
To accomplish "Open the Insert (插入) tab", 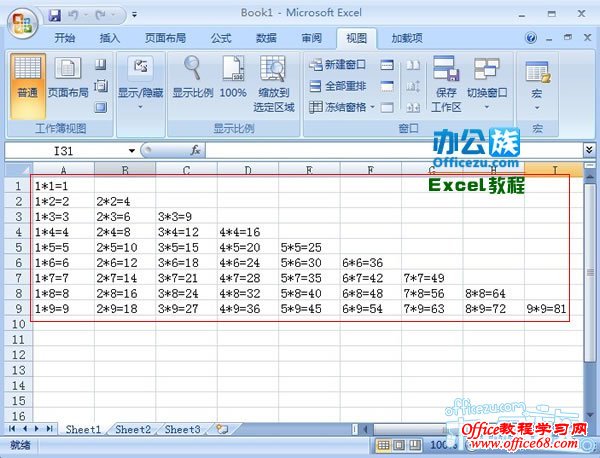I will click(x=110, y=38).
